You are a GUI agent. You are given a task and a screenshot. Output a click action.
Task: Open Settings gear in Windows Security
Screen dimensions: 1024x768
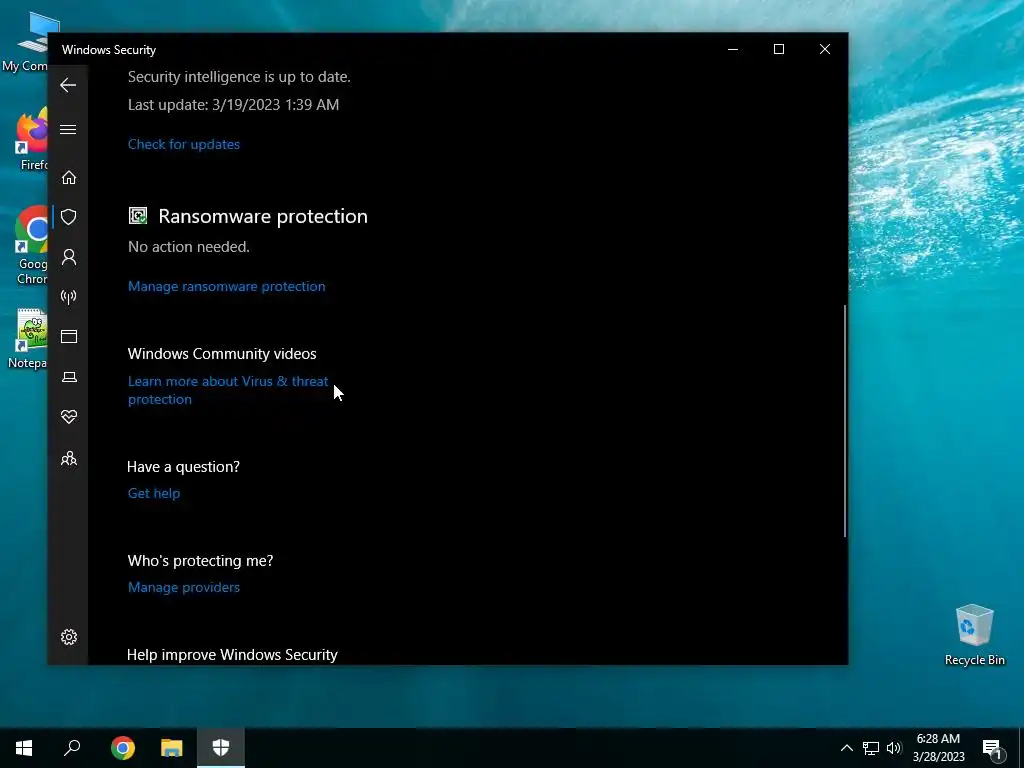[69, 637]
